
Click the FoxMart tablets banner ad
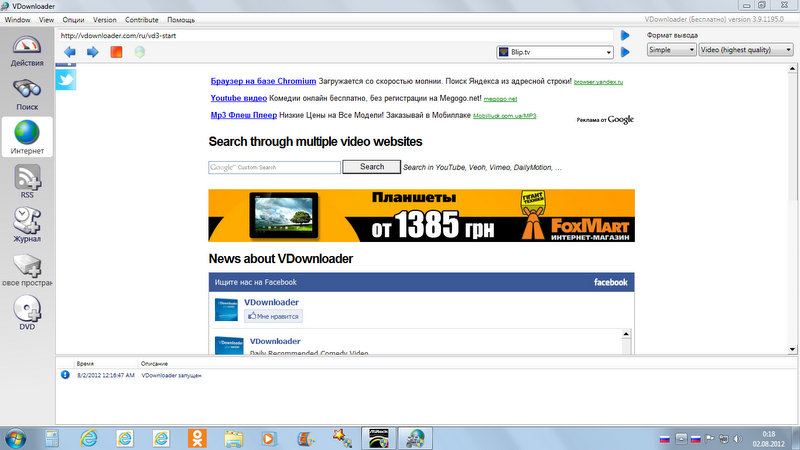(421, 215)
